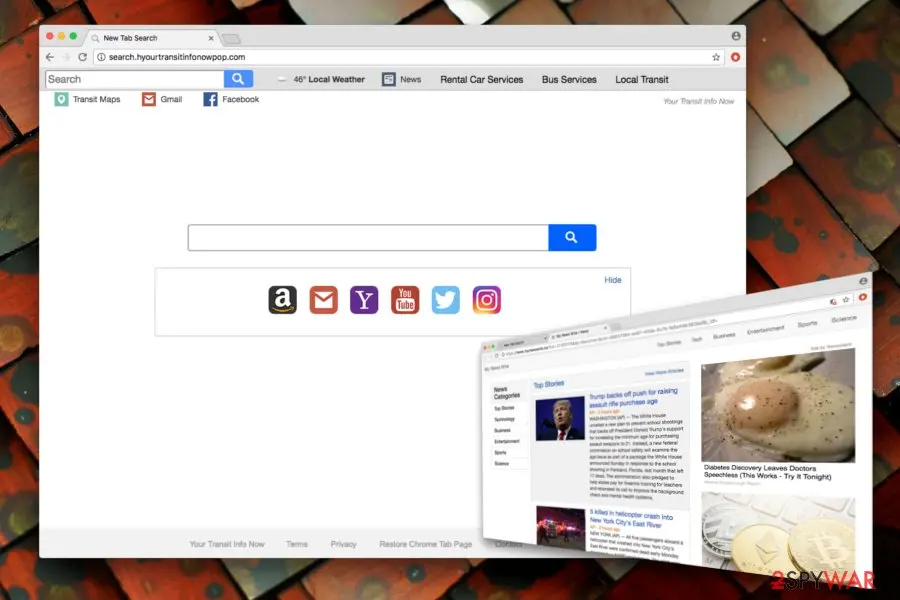Open the Terms footer link
The width and height of the screenshot is (900, 600).
297,544
